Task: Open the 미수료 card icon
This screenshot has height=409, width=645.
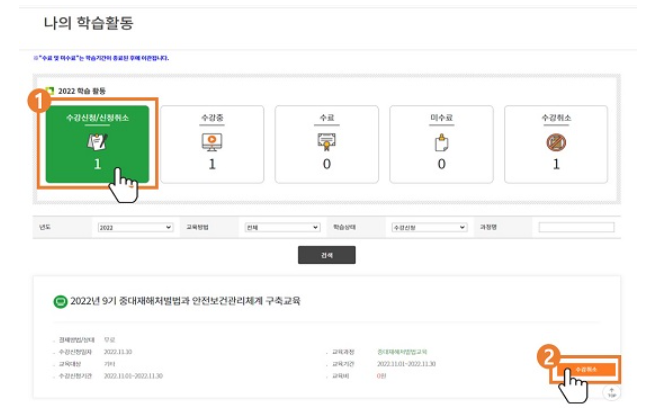Action: coord(441,144)
